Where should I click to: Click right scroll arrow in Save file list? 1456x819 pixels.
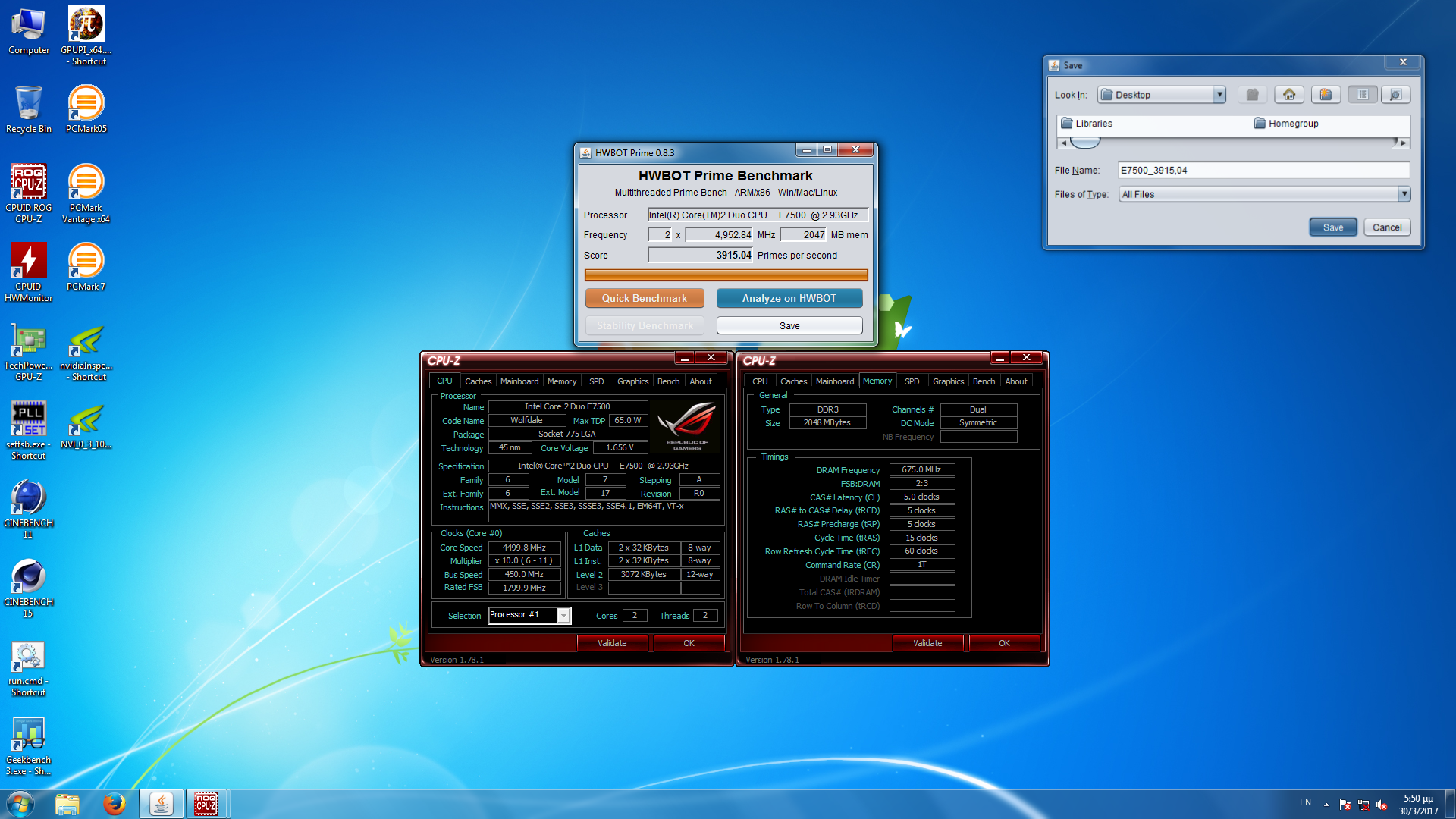[1404, 143]
